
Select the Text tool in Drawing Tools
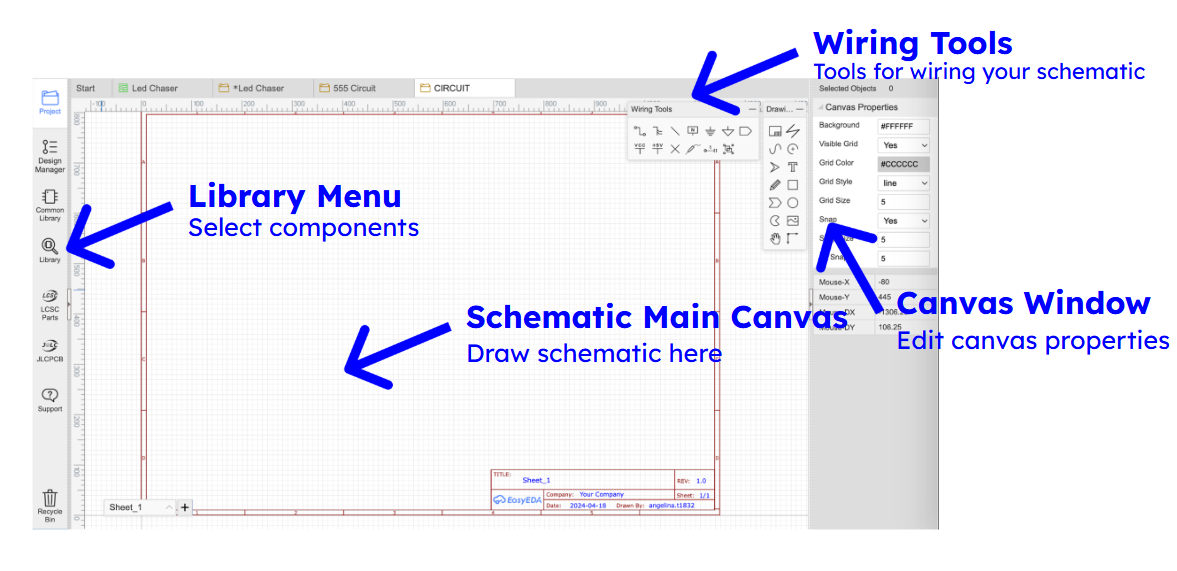[x=792, y=167]
